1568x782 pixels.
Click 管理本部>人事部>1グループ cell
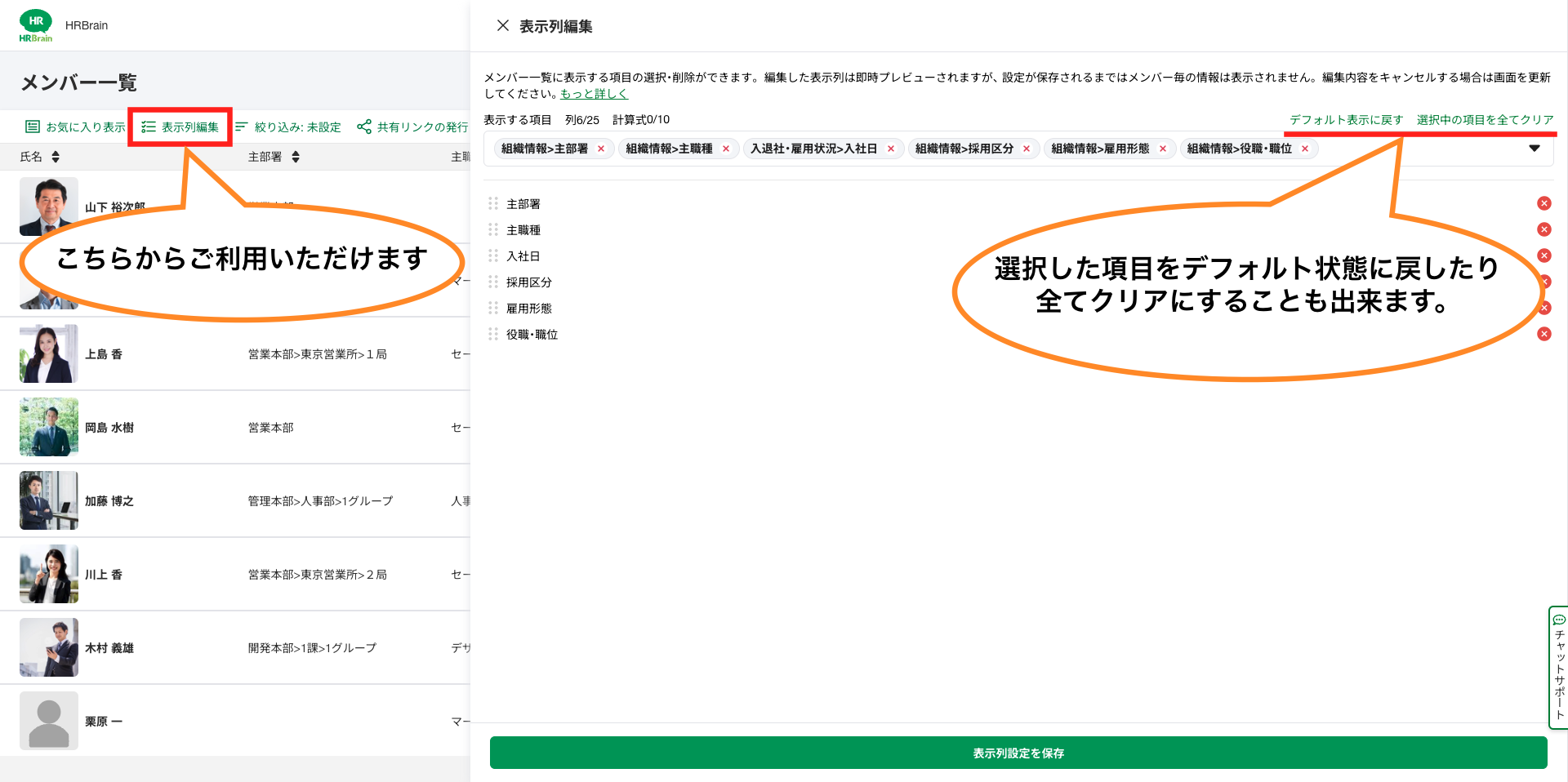pos(320,501)
